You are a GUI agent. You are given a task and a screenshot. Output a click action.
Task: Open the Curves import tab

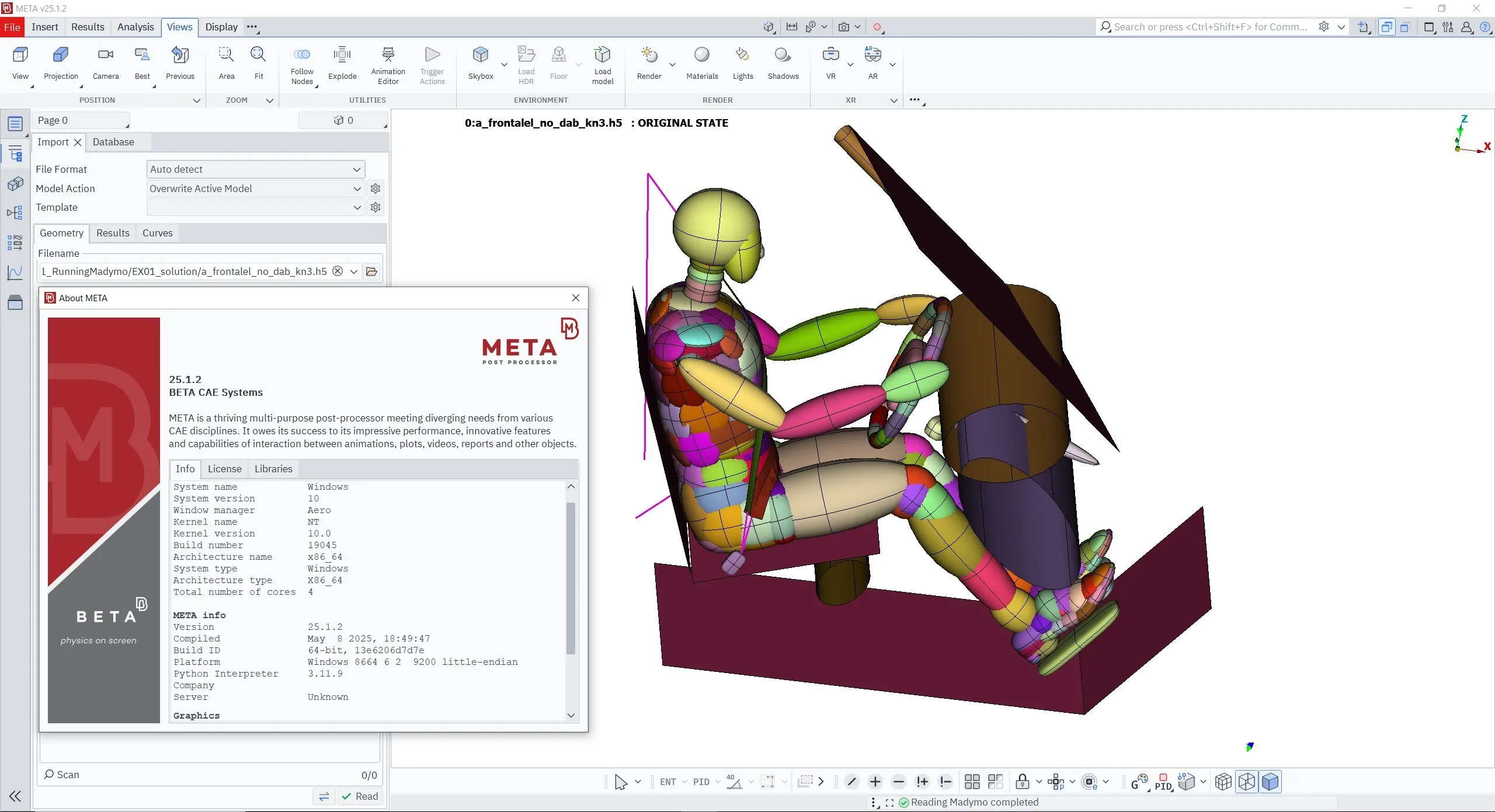tap(158, 233)
